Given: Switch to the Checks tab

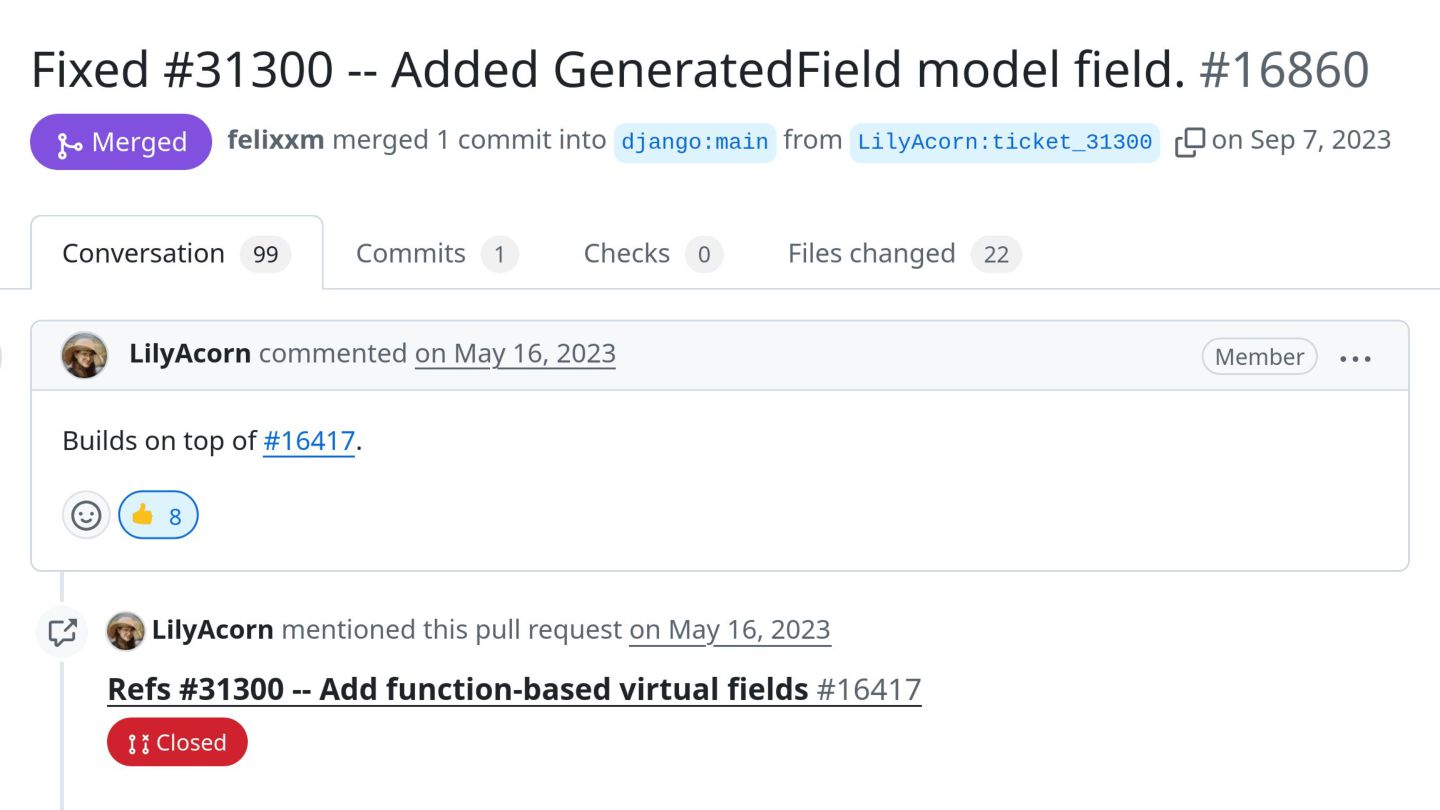Looking at the screenshot, I should pos(653,254).
